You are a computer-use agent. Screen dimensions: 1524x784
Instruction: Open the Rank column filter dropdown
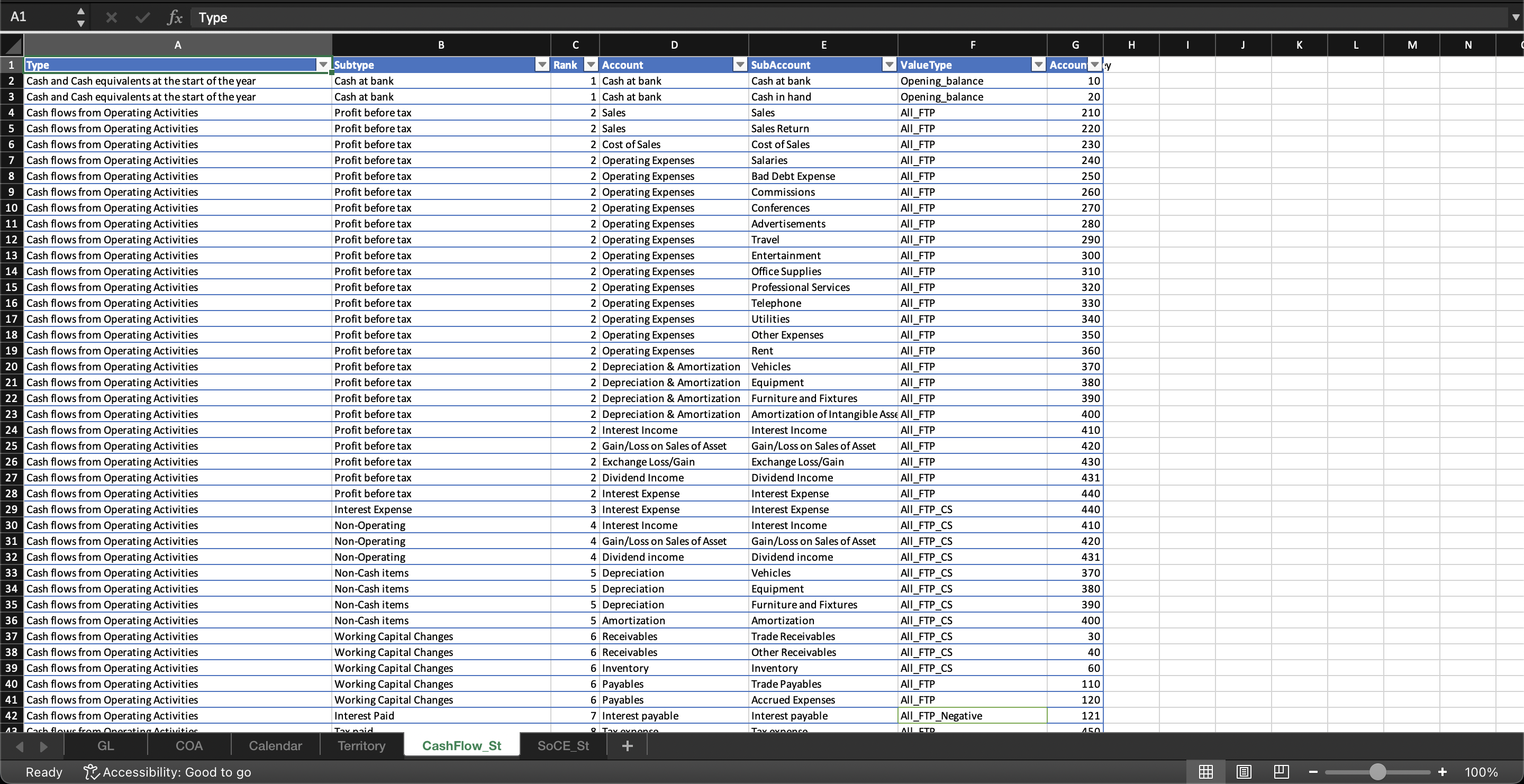(x=591, y=65)
